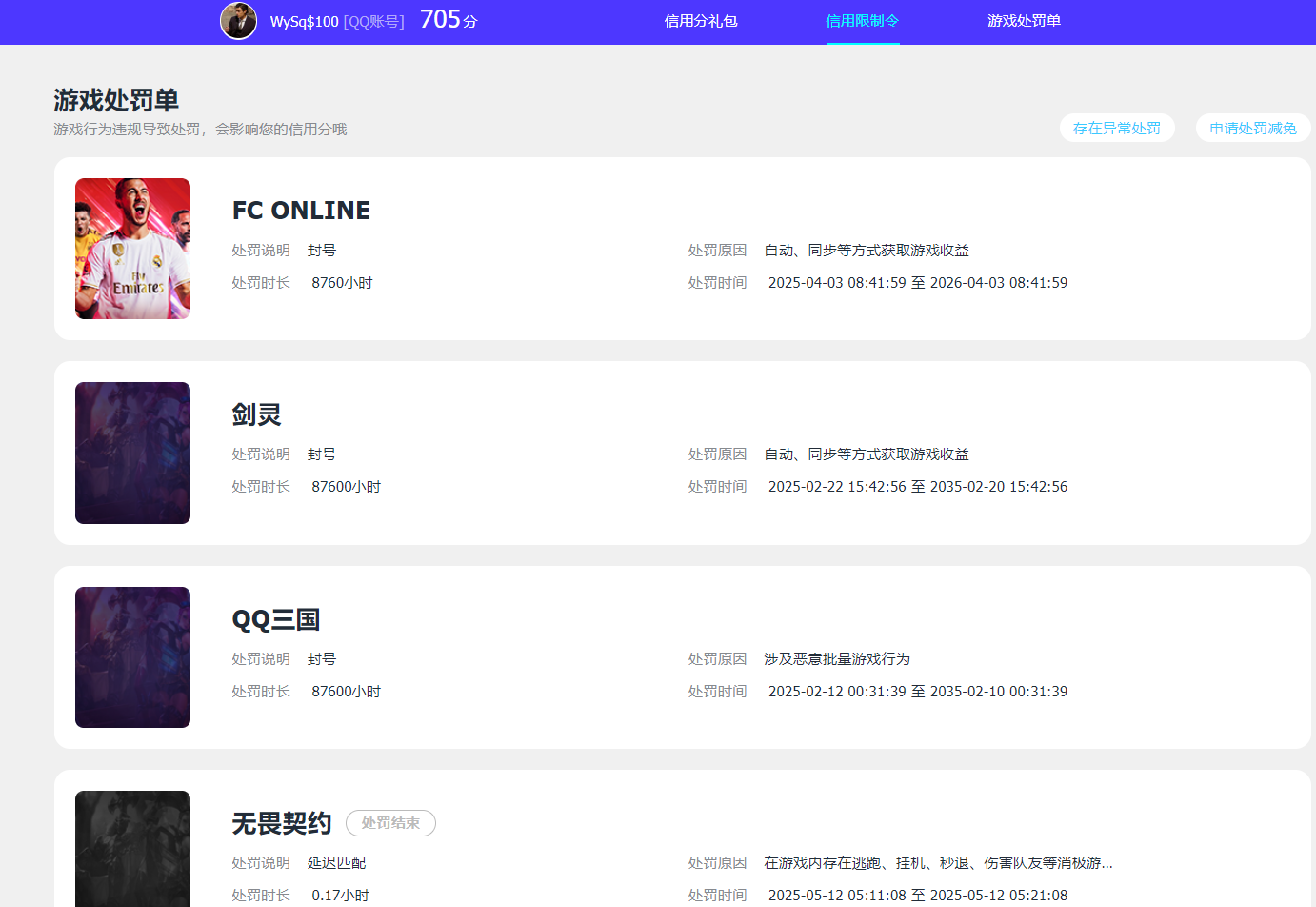Click the blue underline indicator under 信用限制令

pos(862,41)
